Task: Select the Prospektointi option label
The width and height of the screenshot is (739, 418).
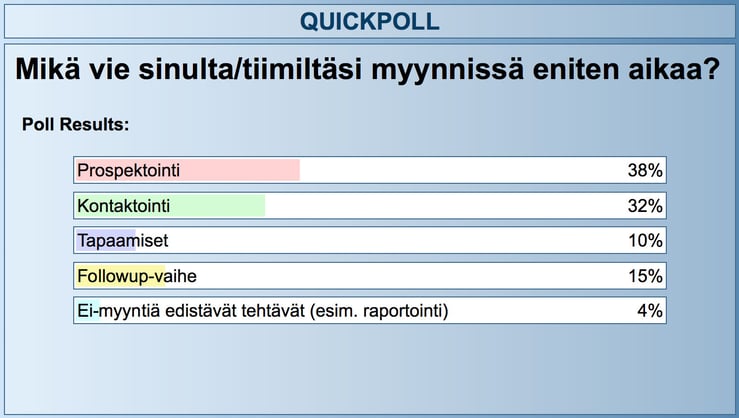Action: (129, 171)
